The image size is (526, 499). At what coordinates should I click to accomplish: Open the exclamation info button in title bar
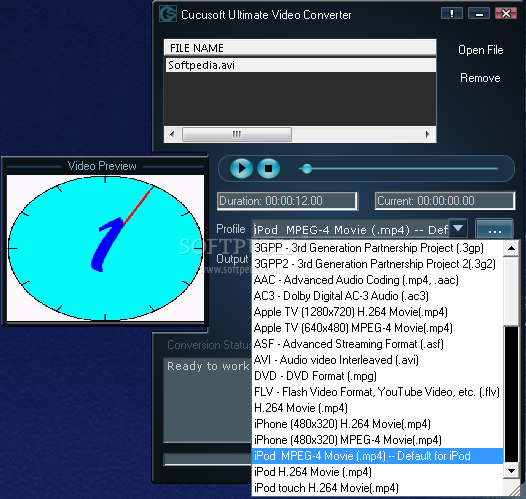452,13
